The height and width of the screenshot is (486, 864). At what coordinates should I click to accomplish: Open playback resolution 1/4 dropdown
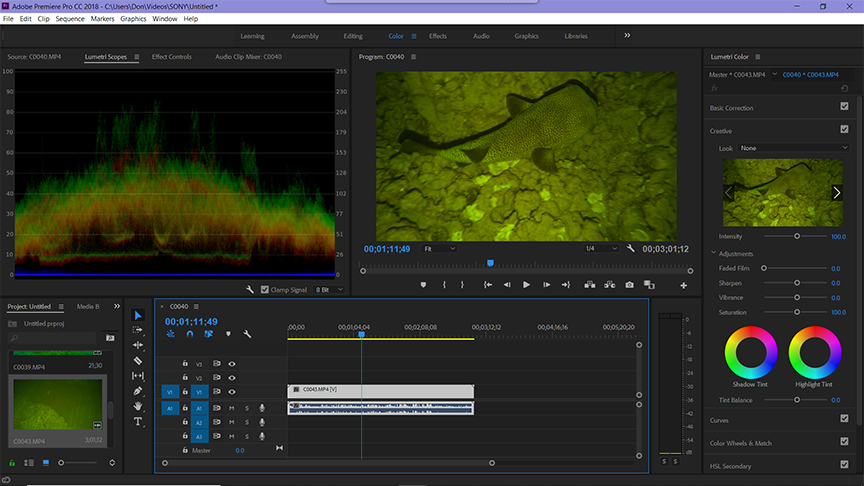tap(601, 249)
